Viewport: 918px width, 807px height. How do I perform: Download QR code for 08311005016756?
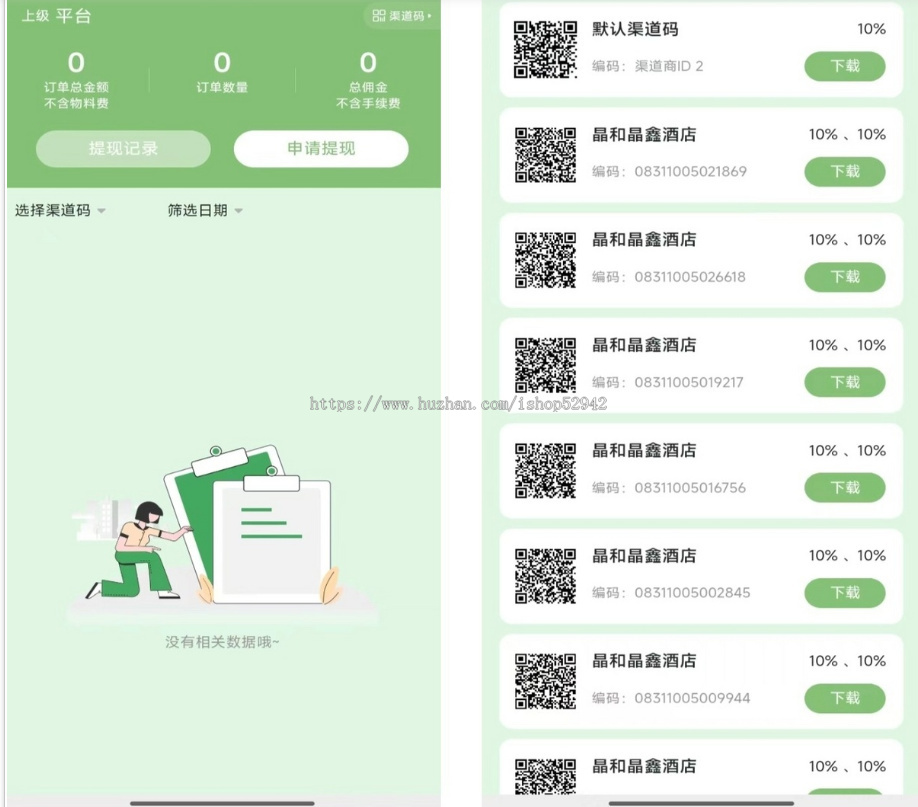(844, 487)
